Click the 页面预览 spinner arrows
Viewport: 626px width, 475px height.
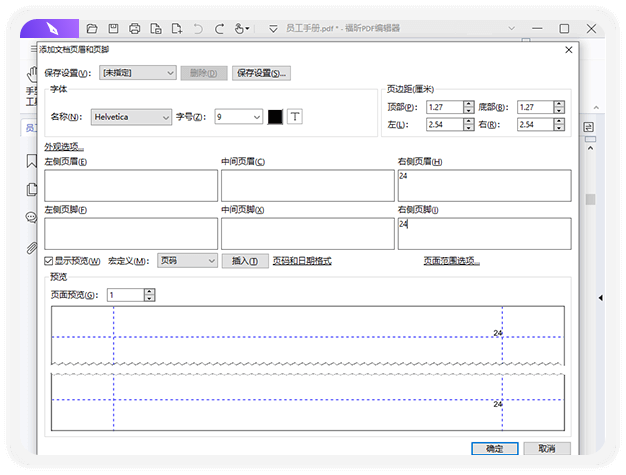(149, 295)
